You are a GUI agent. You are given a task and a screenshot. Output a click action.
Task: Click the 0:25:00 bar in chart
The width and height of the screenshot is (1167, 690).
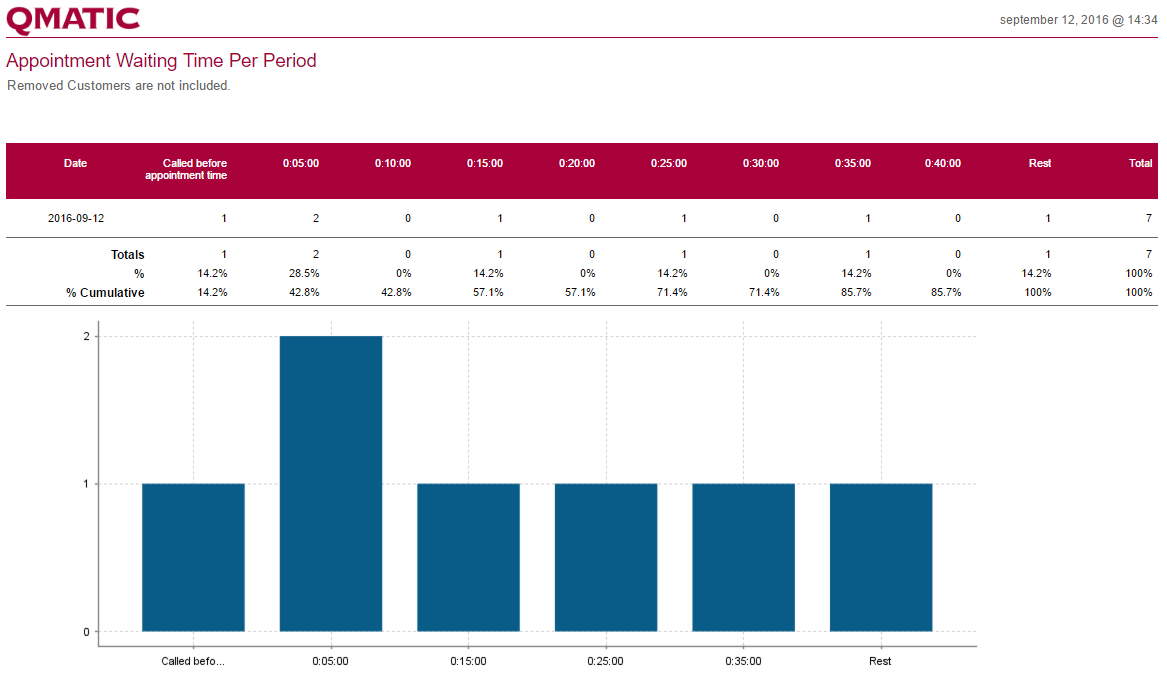[606, 557]
